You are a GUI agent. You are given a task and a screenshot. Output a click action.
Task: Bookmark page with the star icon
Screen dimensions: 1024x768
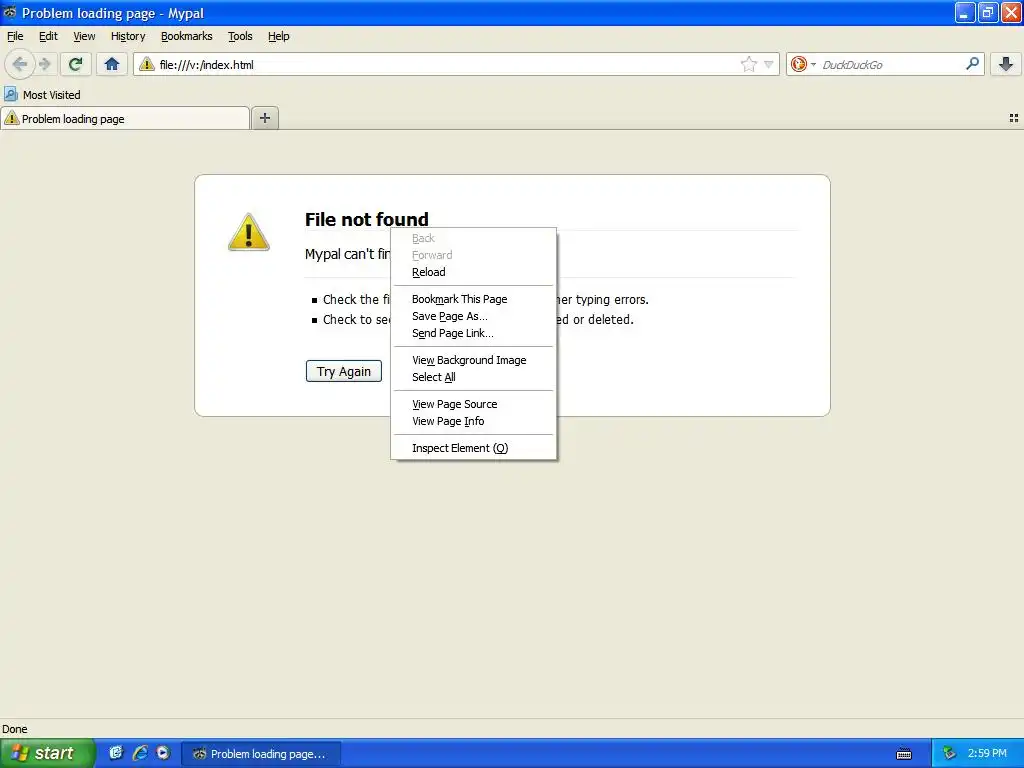(x=748, y=64)
